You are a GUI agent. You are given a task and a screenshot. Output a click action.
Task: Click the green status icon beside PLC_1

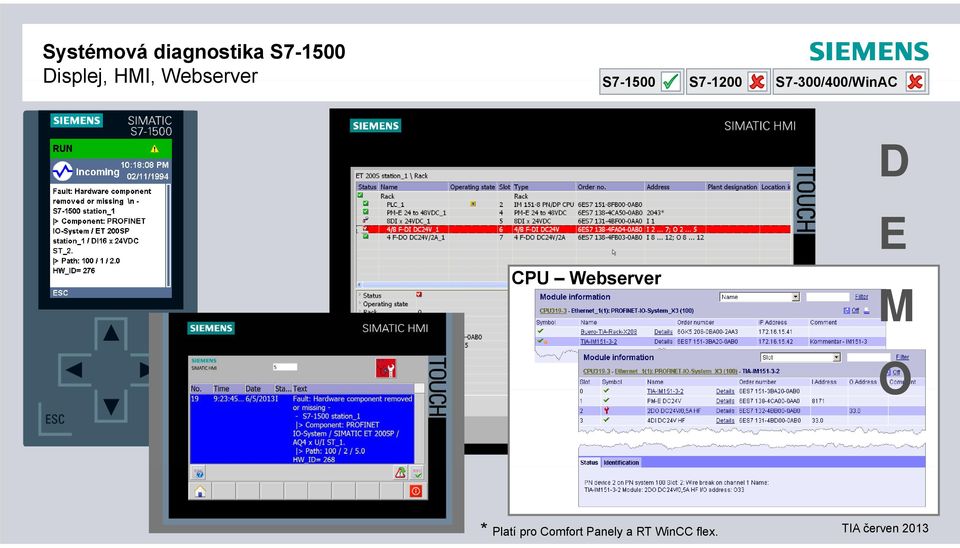pyautogui.click(x=366, y=204)
